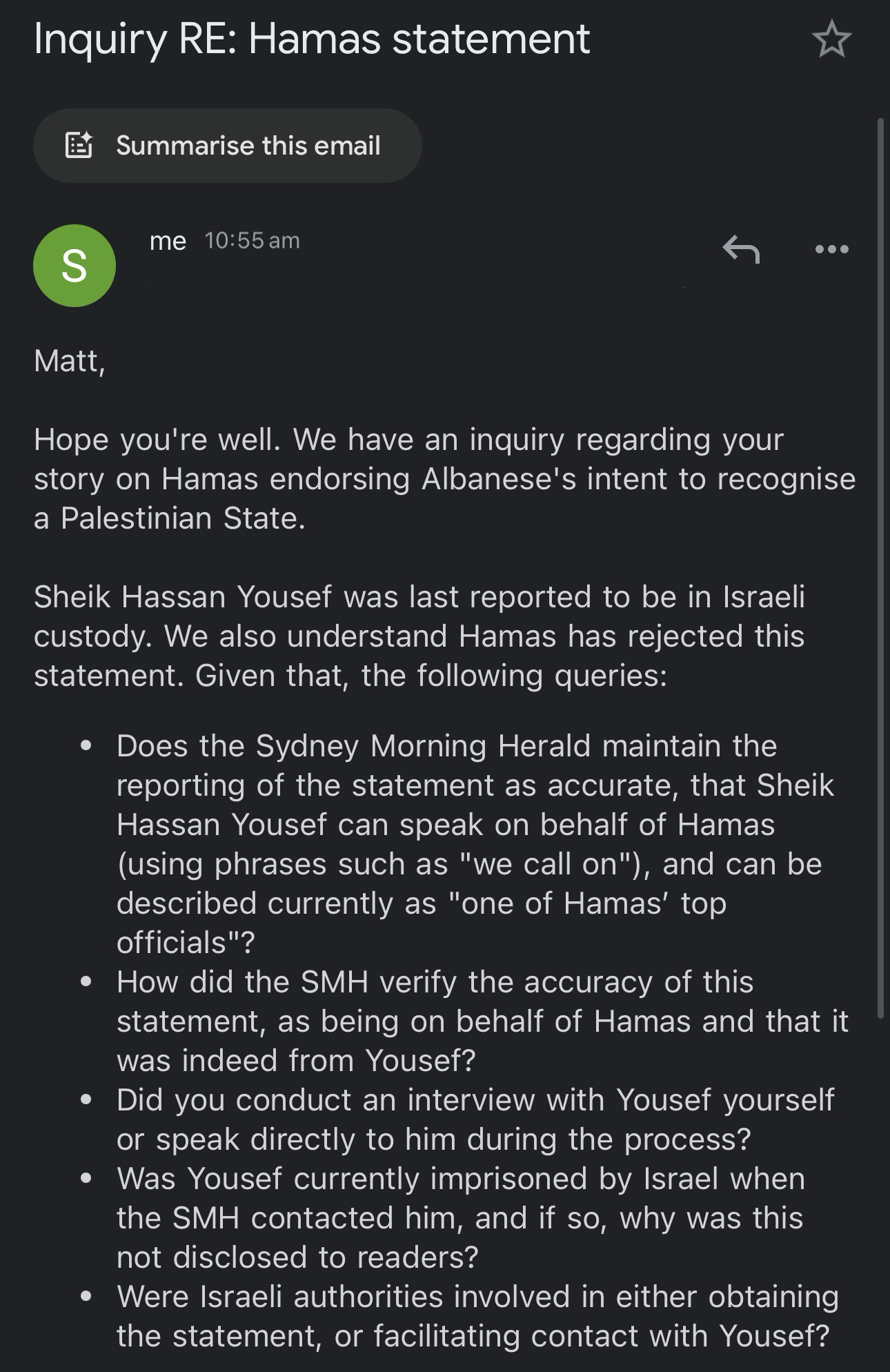The height and width of the screenshot is (1372, 890).
Task: Open the green S sender avatar
Action: (x=75, y=266)
